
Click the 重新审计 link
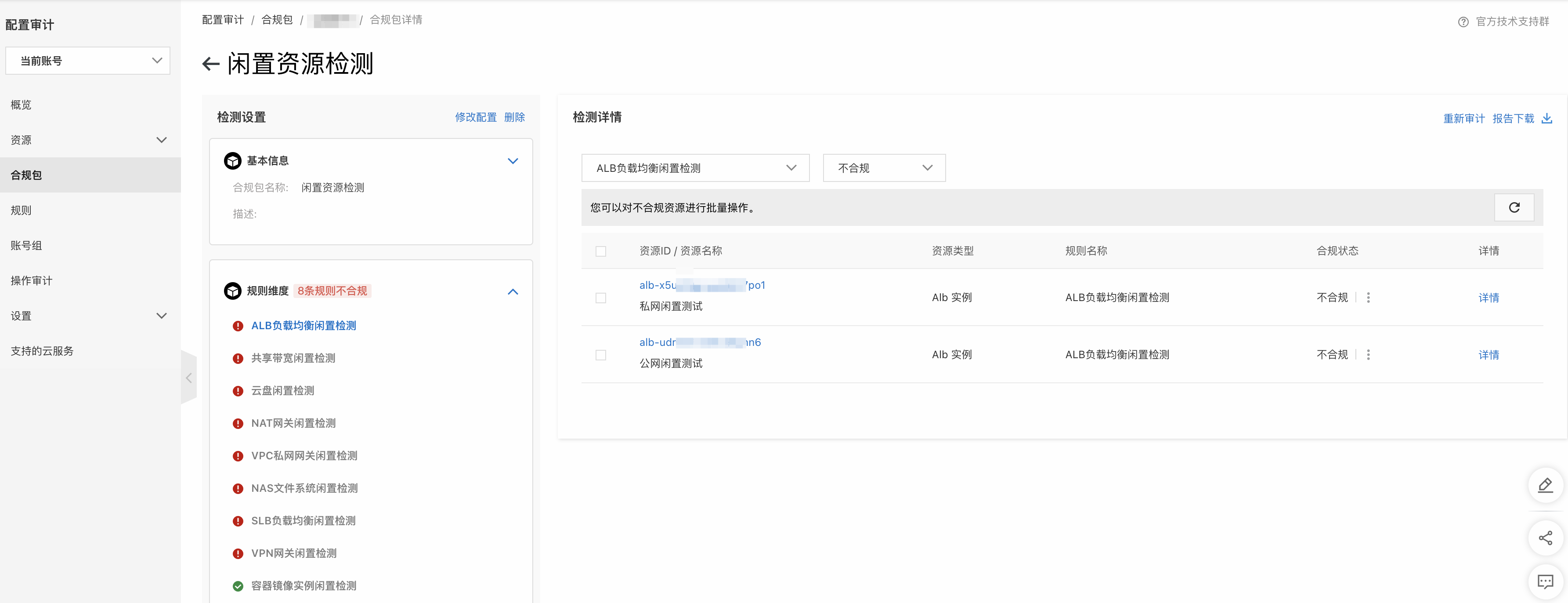click(1463, 118)
